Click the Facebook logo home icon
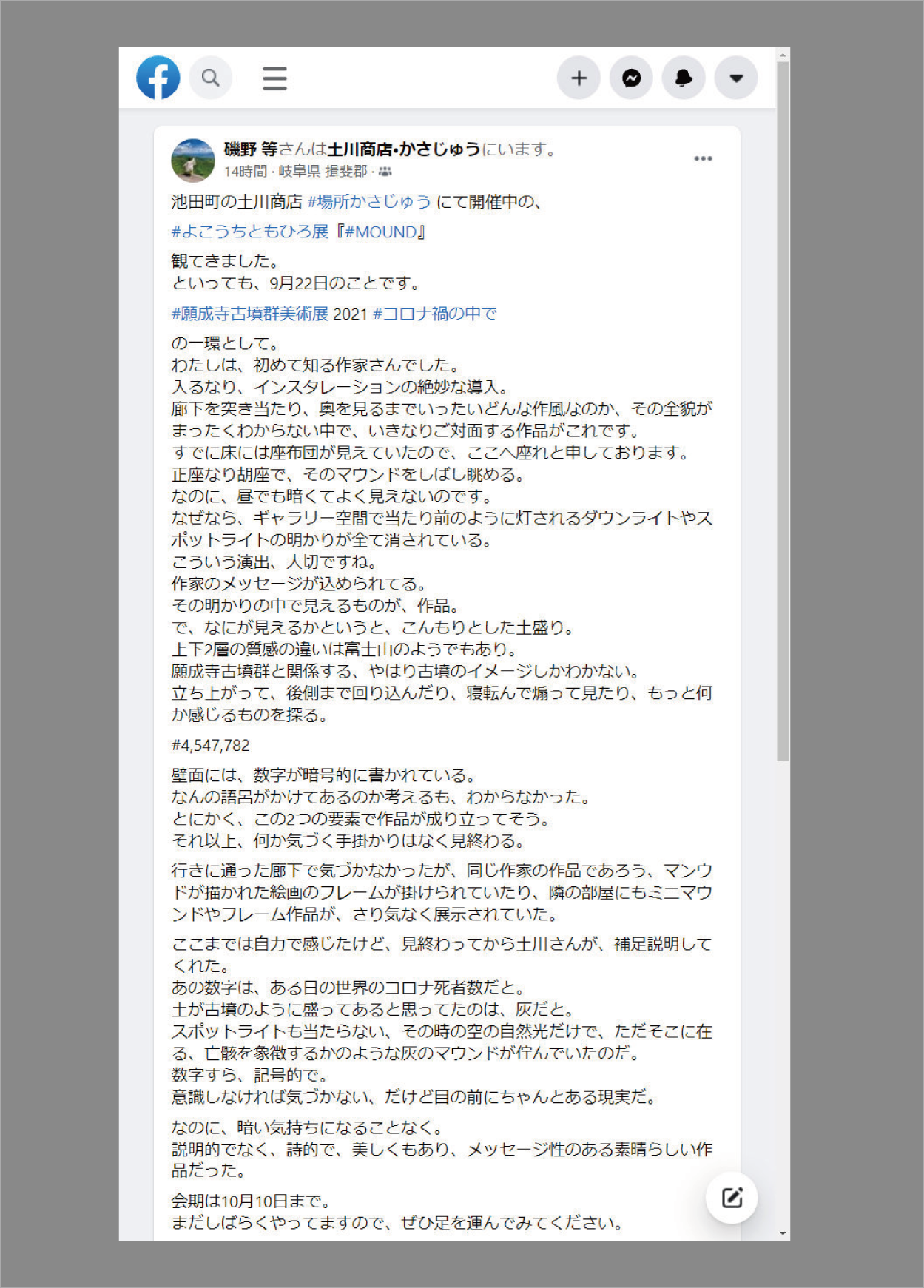 coord(158,78)
